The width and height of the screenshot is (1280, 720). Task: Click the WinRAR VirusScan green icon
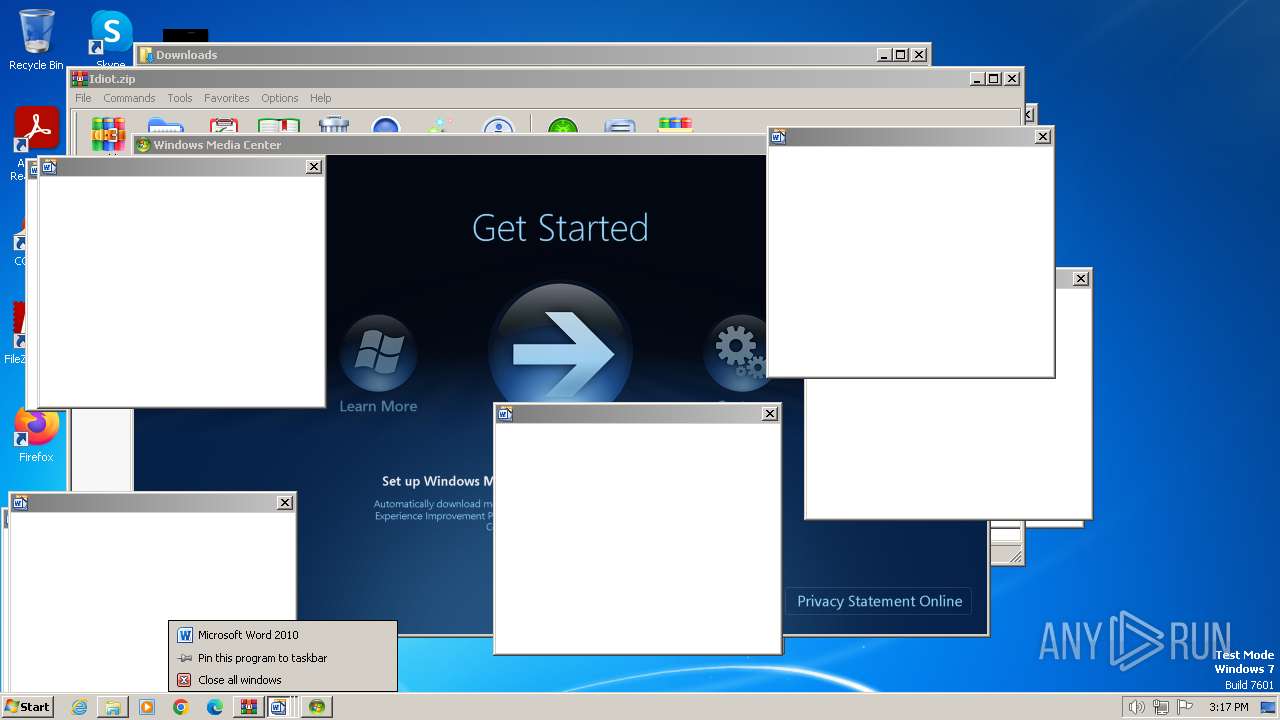[x=563, y=125]
